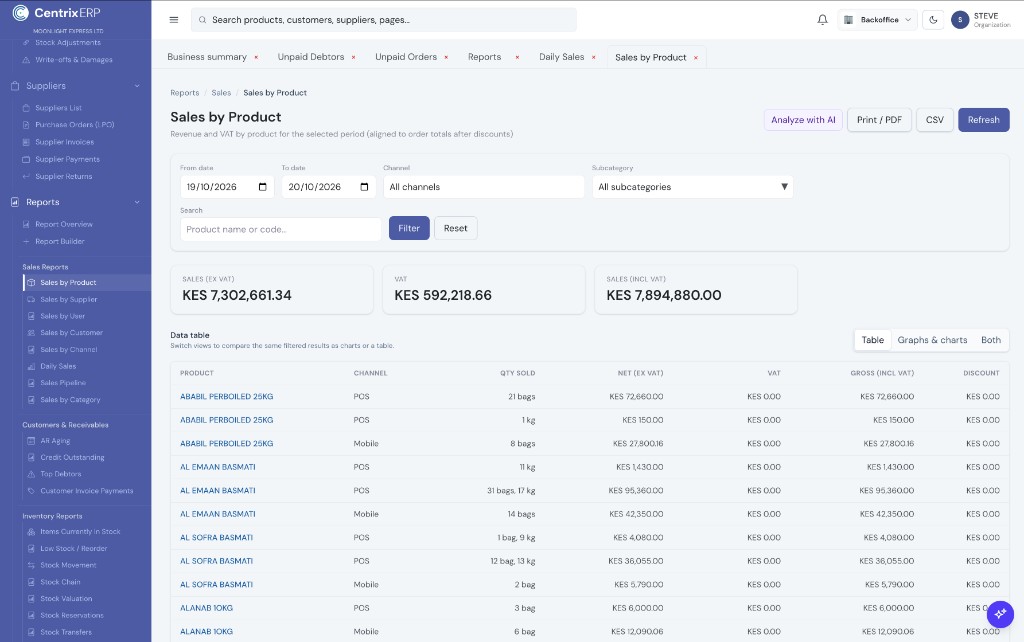This screenshot has width=1024, height=642.
Task: Open Sales by Customer report
Action: (71, 332)
